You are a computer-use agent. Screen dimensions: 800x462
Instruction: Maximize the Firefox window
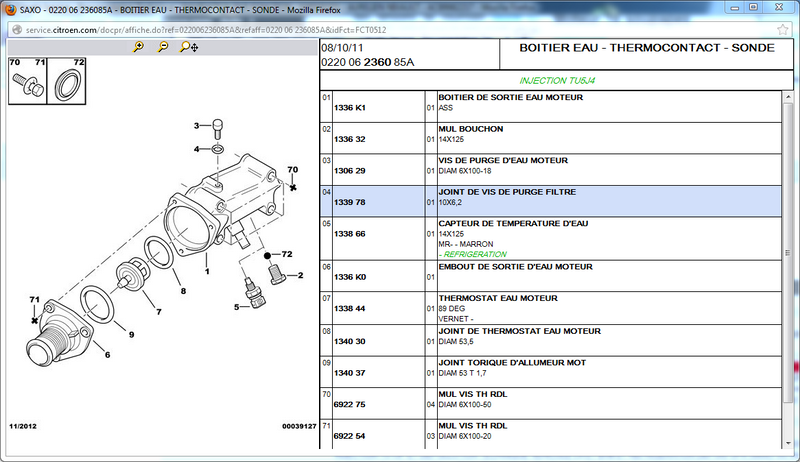754,8
